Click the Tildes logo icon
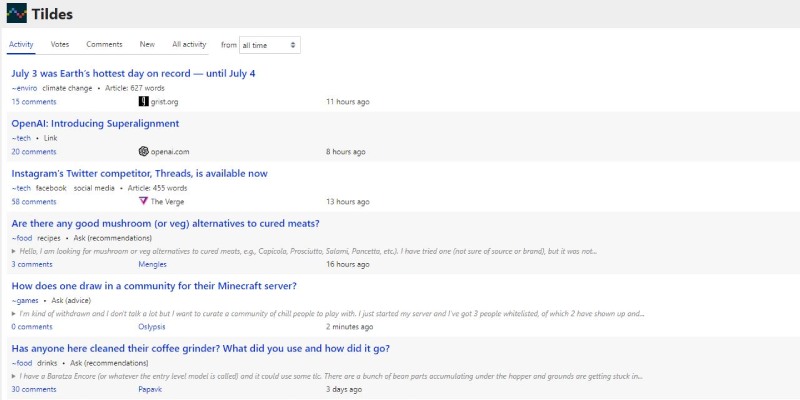The image size is (800, 400). [x=17, y=14]
